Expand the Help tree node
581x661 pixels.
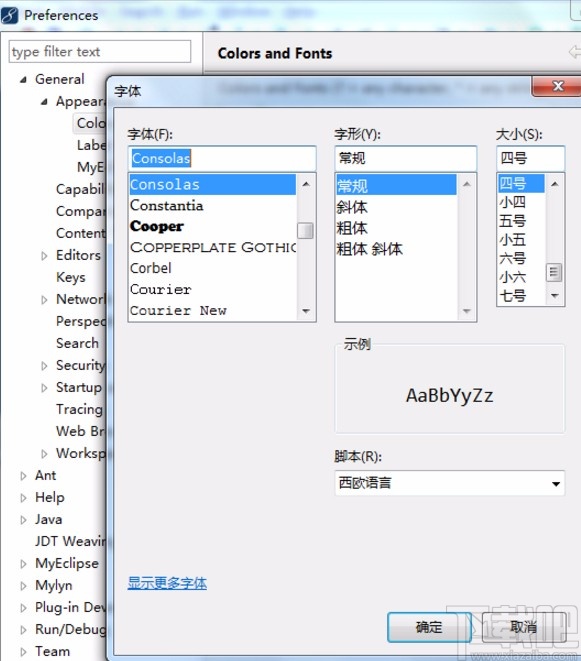coord(23,498)
